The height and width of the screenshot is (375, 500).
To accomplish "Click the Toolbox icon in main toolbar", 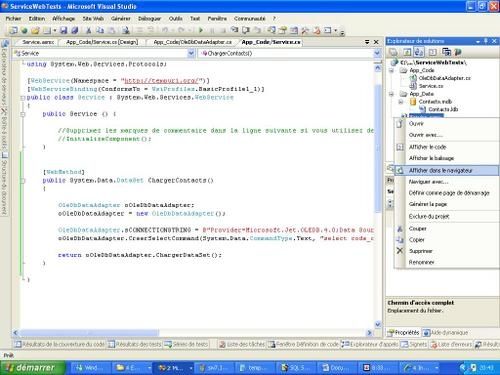I will tap(305, 31).
